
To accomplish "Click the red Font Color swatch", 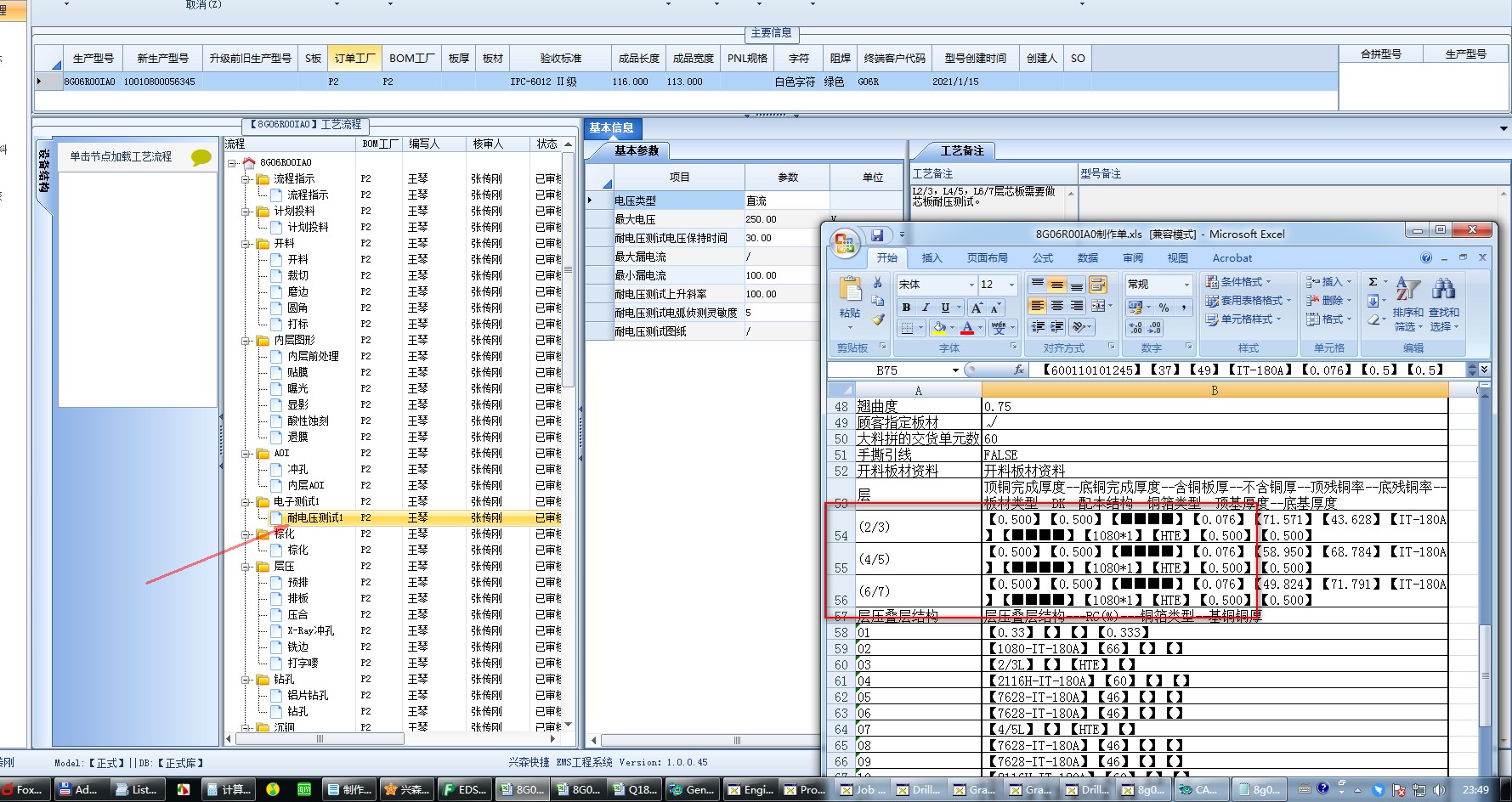I will click(967, 328).
